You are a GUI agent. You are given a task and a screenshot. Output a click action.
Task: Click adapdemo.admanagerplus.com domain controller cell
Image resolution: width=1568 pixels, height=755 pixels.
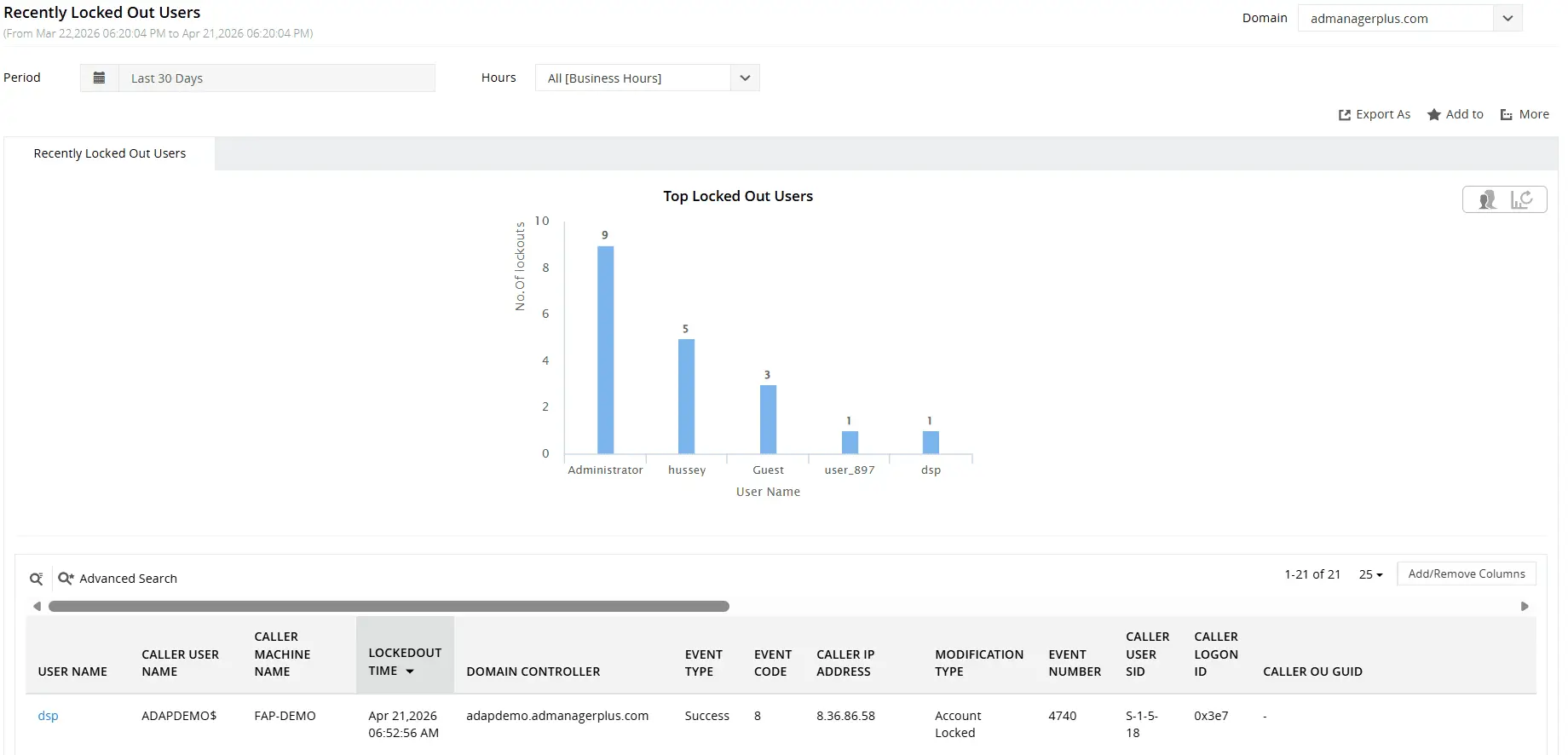[x=557, y=716]
